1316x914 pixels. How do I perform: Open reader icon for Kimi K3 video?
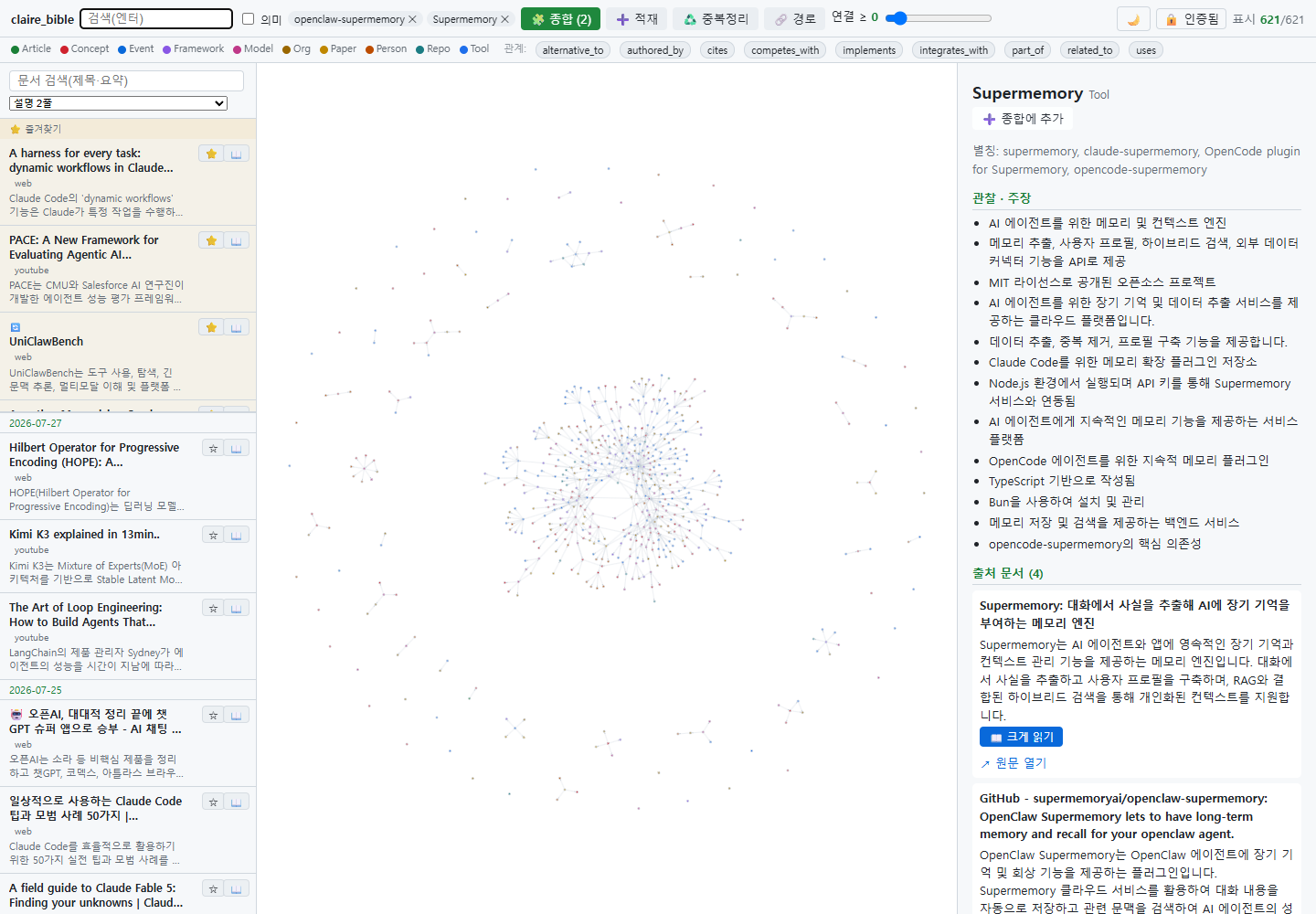tap(237, 535)
